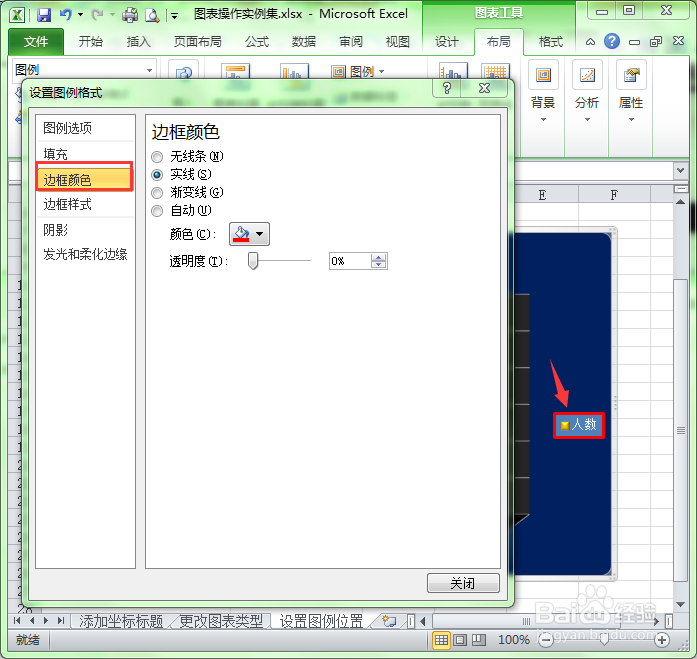Close the 设置图例格式 dialog with X
This screenshot has height=659, width=697.
pos(485,88)
